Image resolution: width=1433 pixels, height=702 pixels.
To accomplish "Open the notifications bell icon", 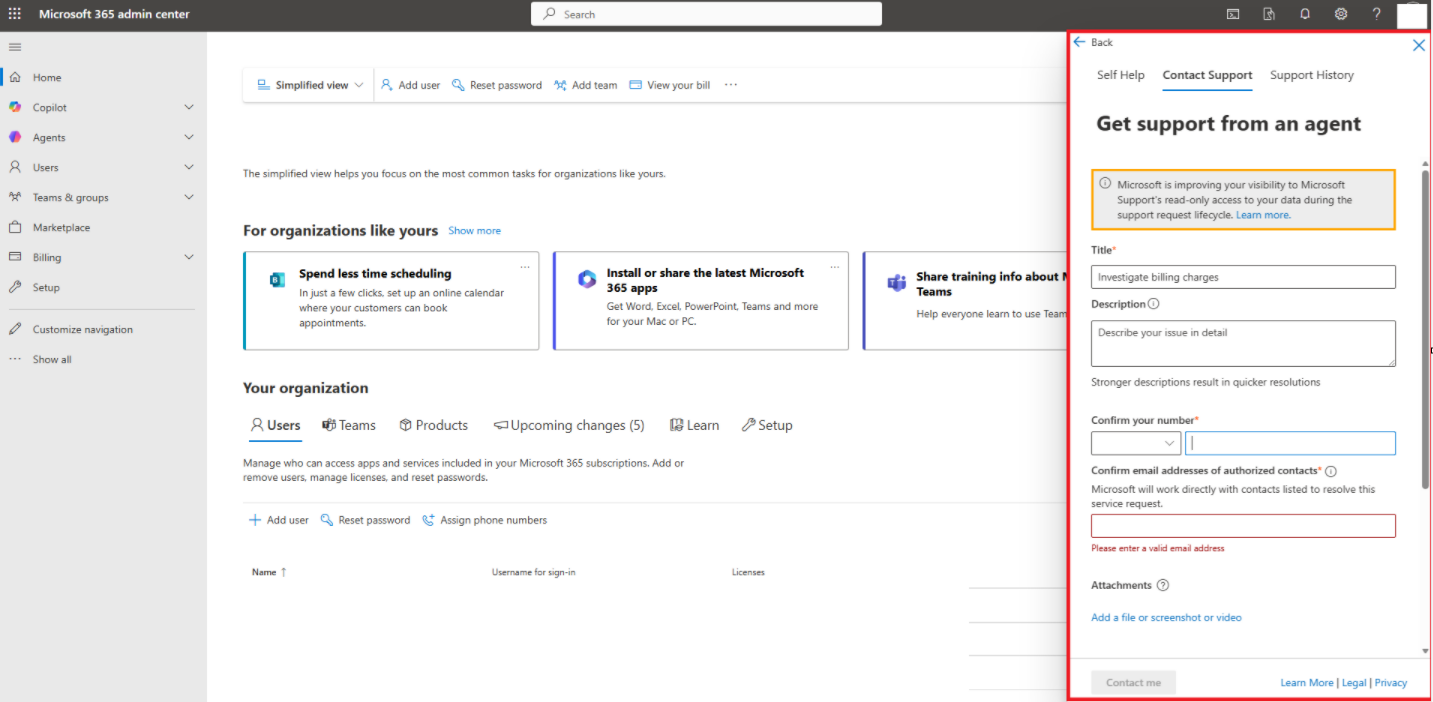I will click(1305, 14).
